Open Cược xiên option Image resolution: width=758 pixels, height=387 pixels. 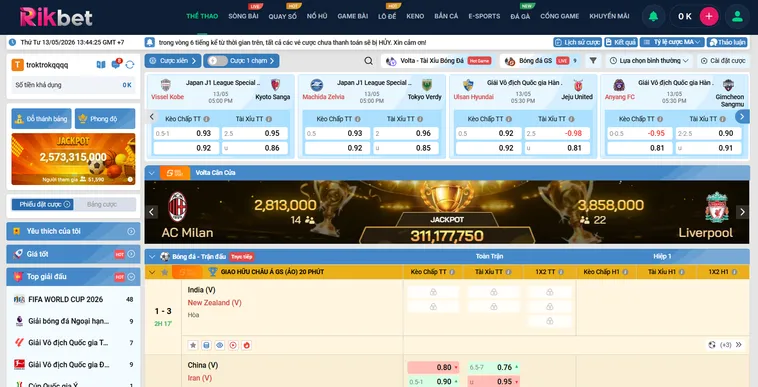click(x=173, y=61)
